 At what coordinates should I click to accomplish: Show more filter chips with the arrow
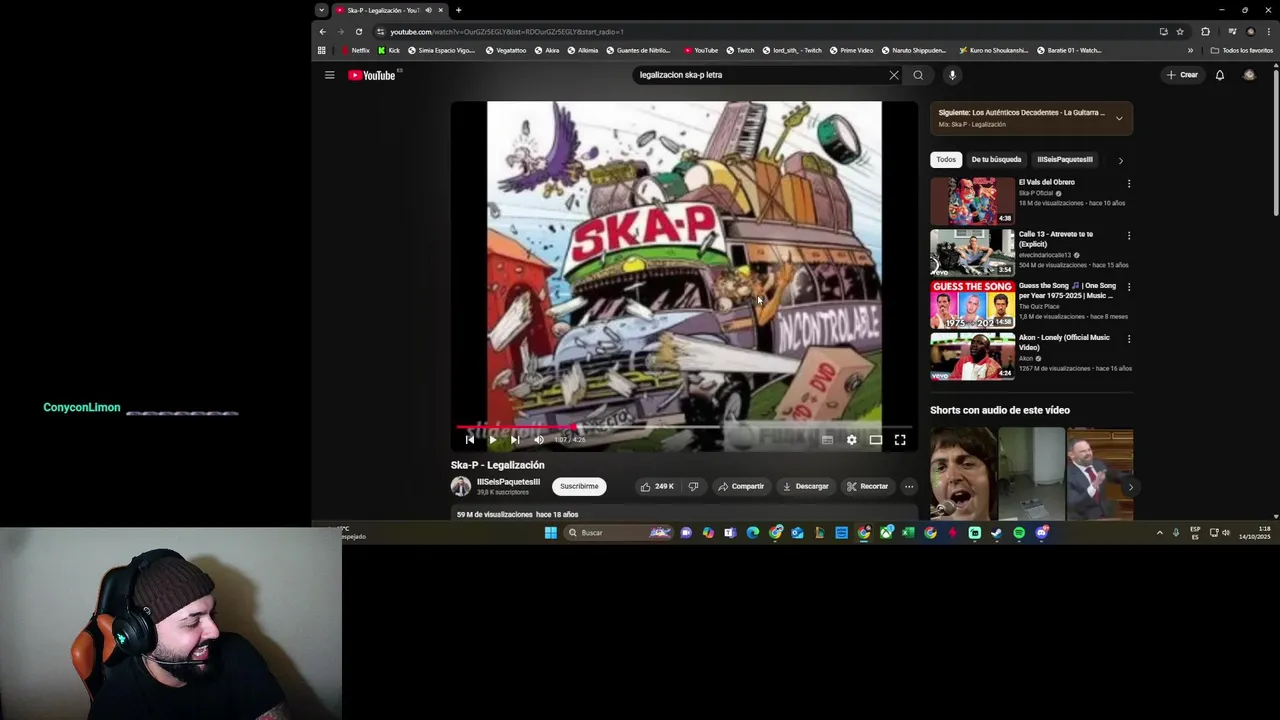[x=1120, y=160]
